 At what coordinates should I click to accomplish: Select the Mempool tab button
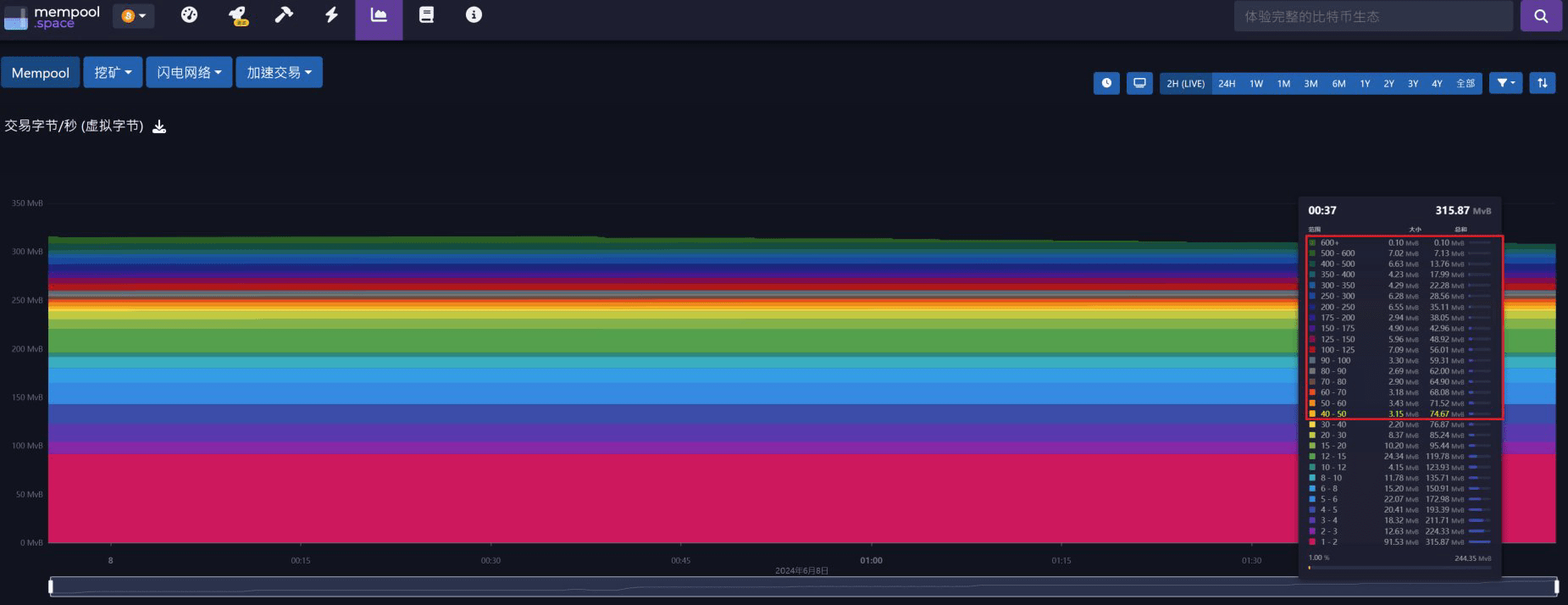41,73
